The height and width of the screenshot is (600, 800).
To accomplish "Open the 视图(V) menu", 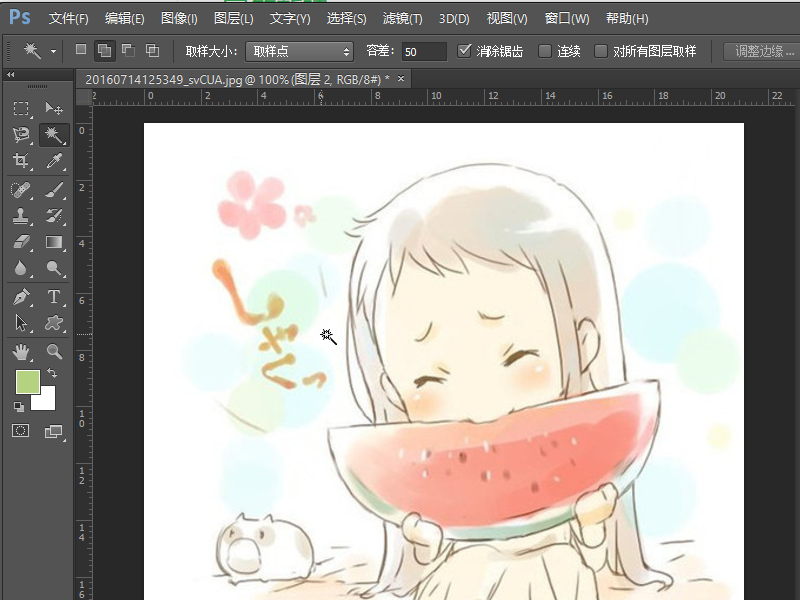I will [x=507, y=19].
